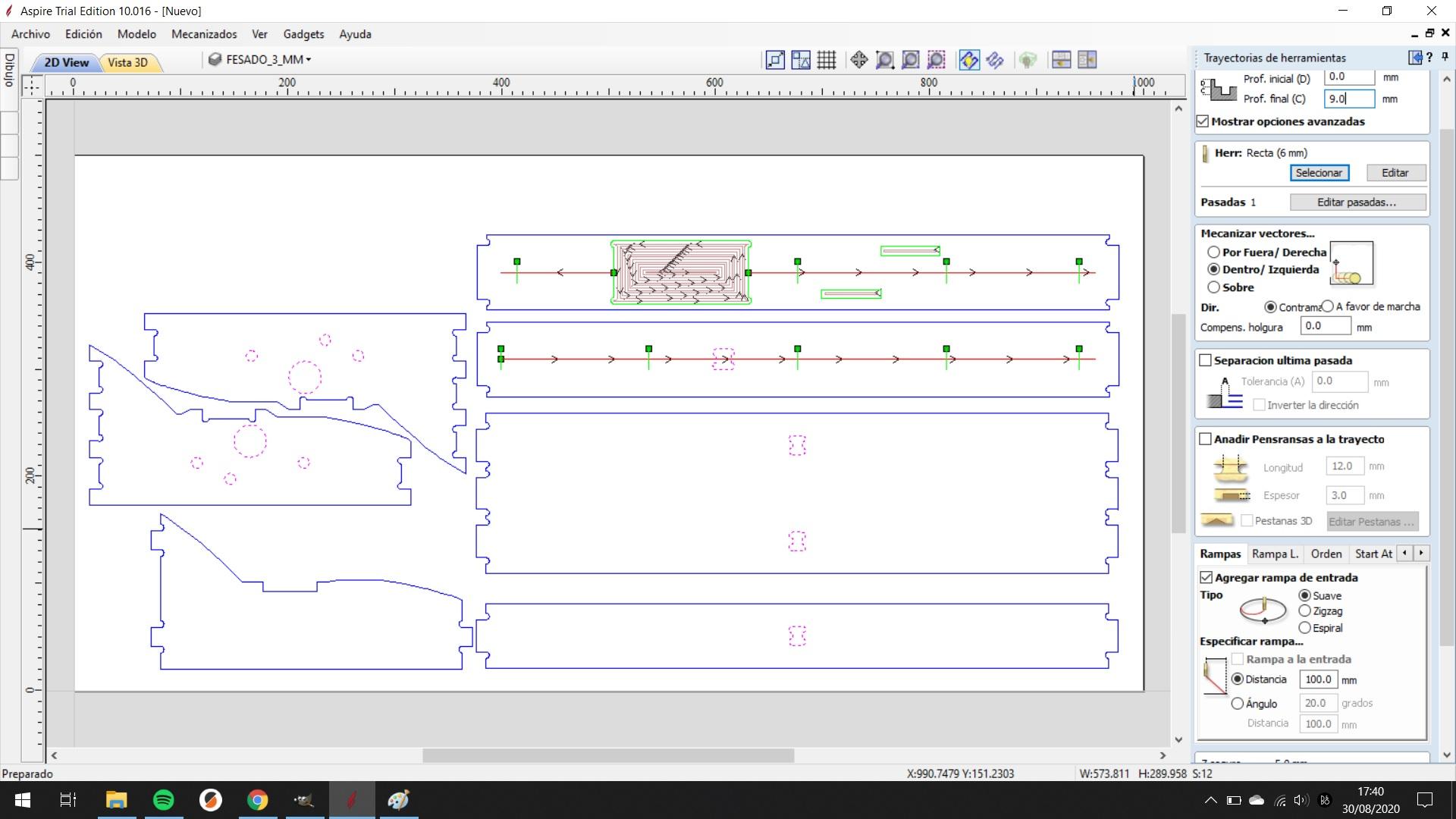Screen dimensions: 1456x819
Task: Click Editar pasadas button
Action: tap(1357, 202)
